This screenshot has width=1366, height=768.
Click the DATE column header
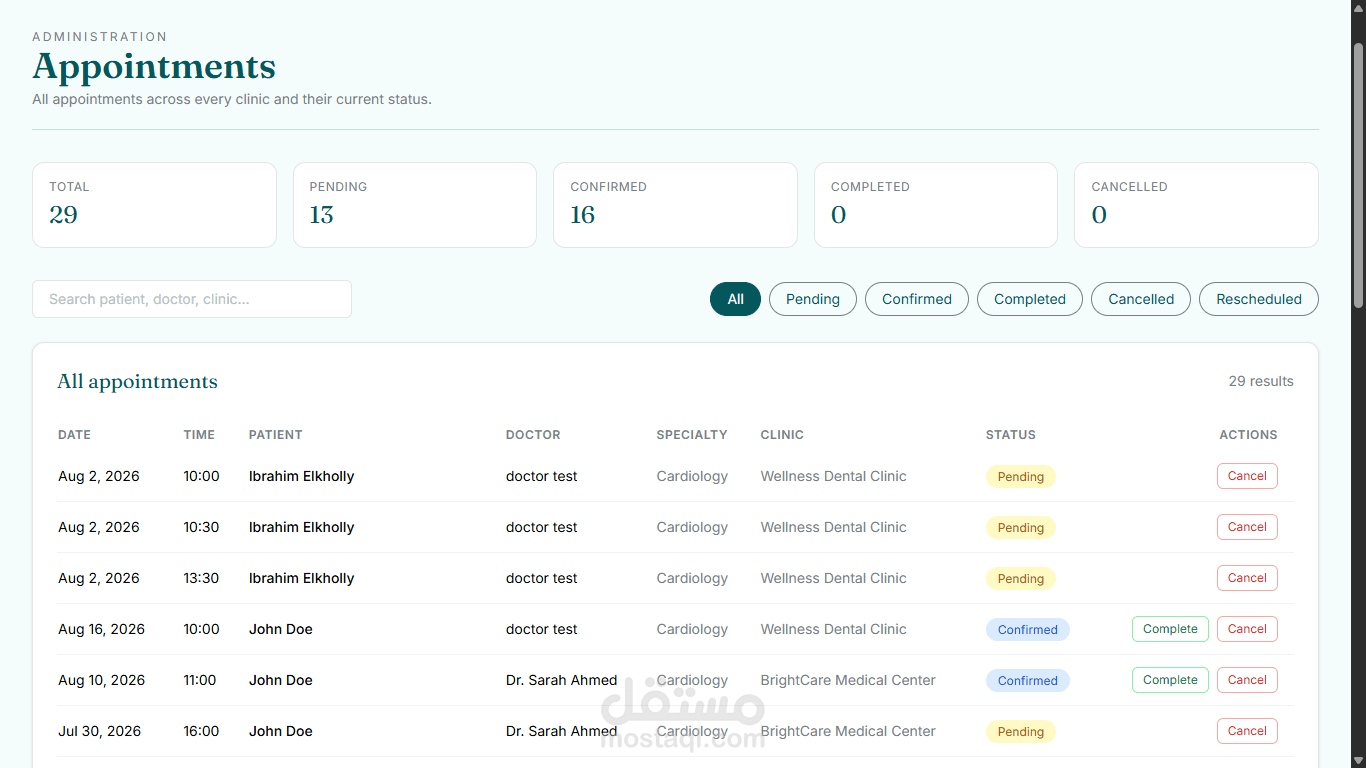pos(74,435)
